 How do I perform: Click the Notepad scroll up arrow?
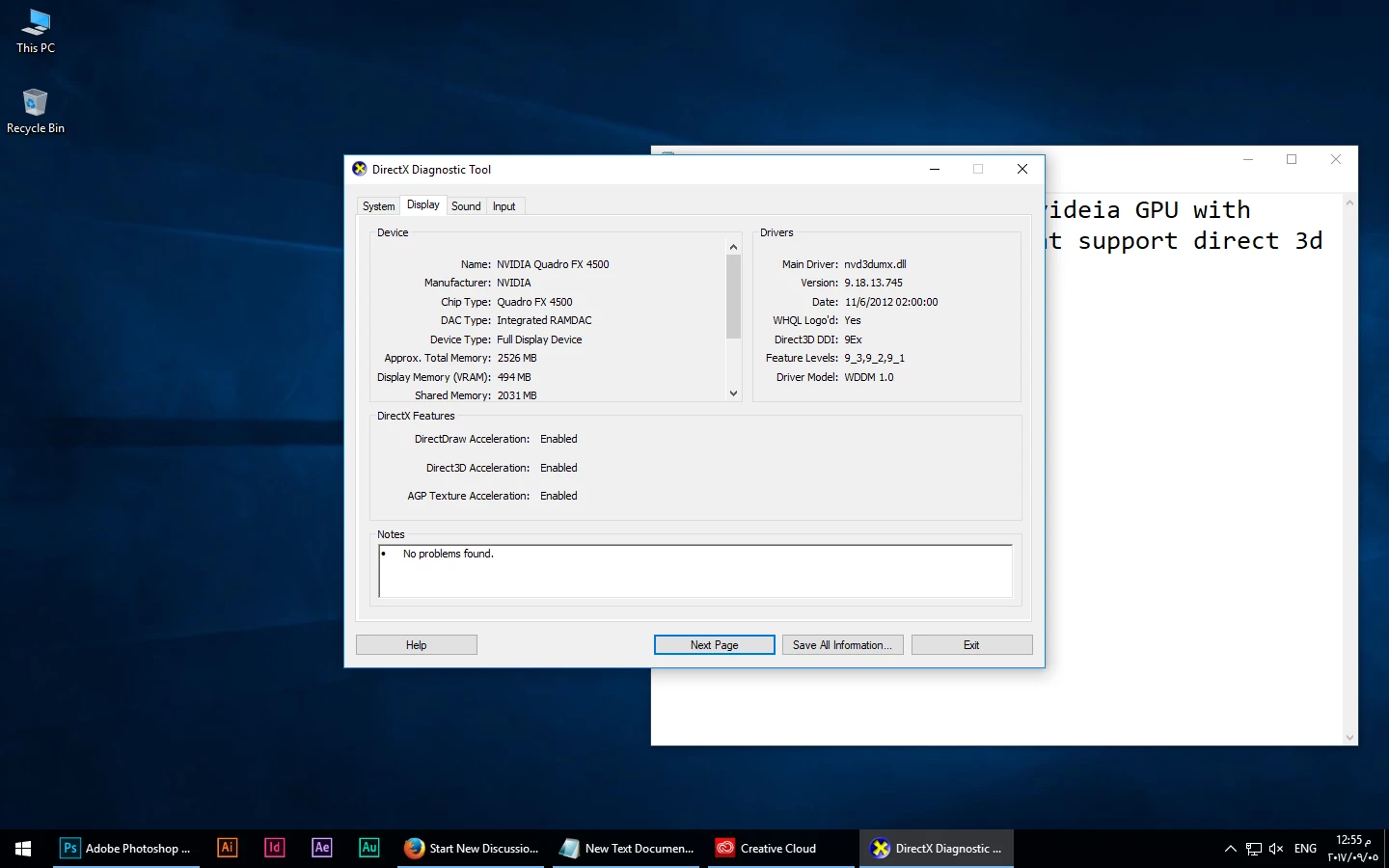[1350, 203]
